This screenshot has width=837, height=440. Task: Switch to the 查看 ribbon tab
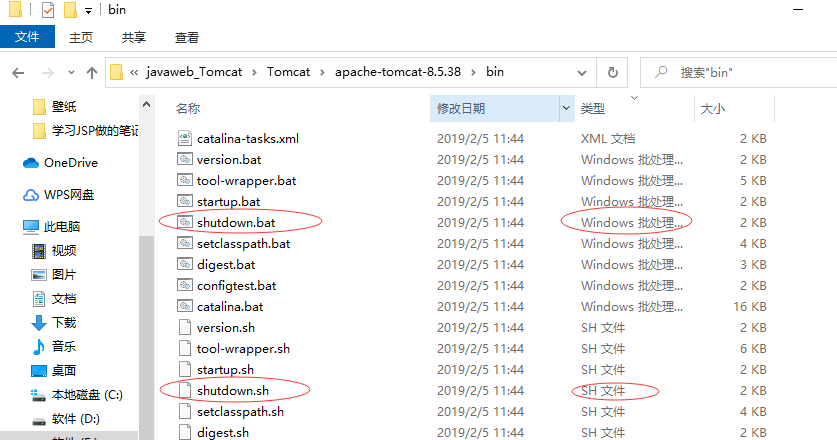point(186,37)
